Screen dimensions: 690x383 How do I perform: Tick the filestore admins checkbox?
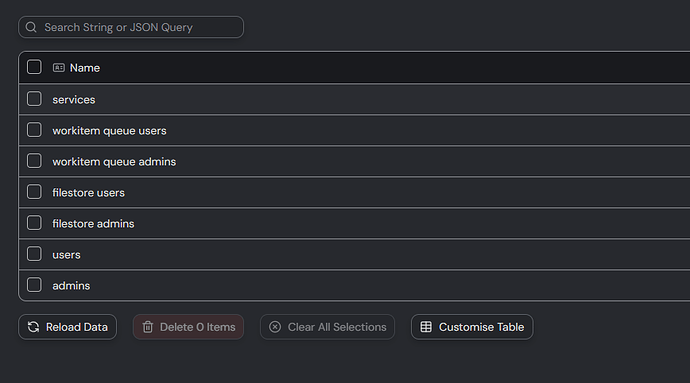pyautogui.click(x=34, y=223)
